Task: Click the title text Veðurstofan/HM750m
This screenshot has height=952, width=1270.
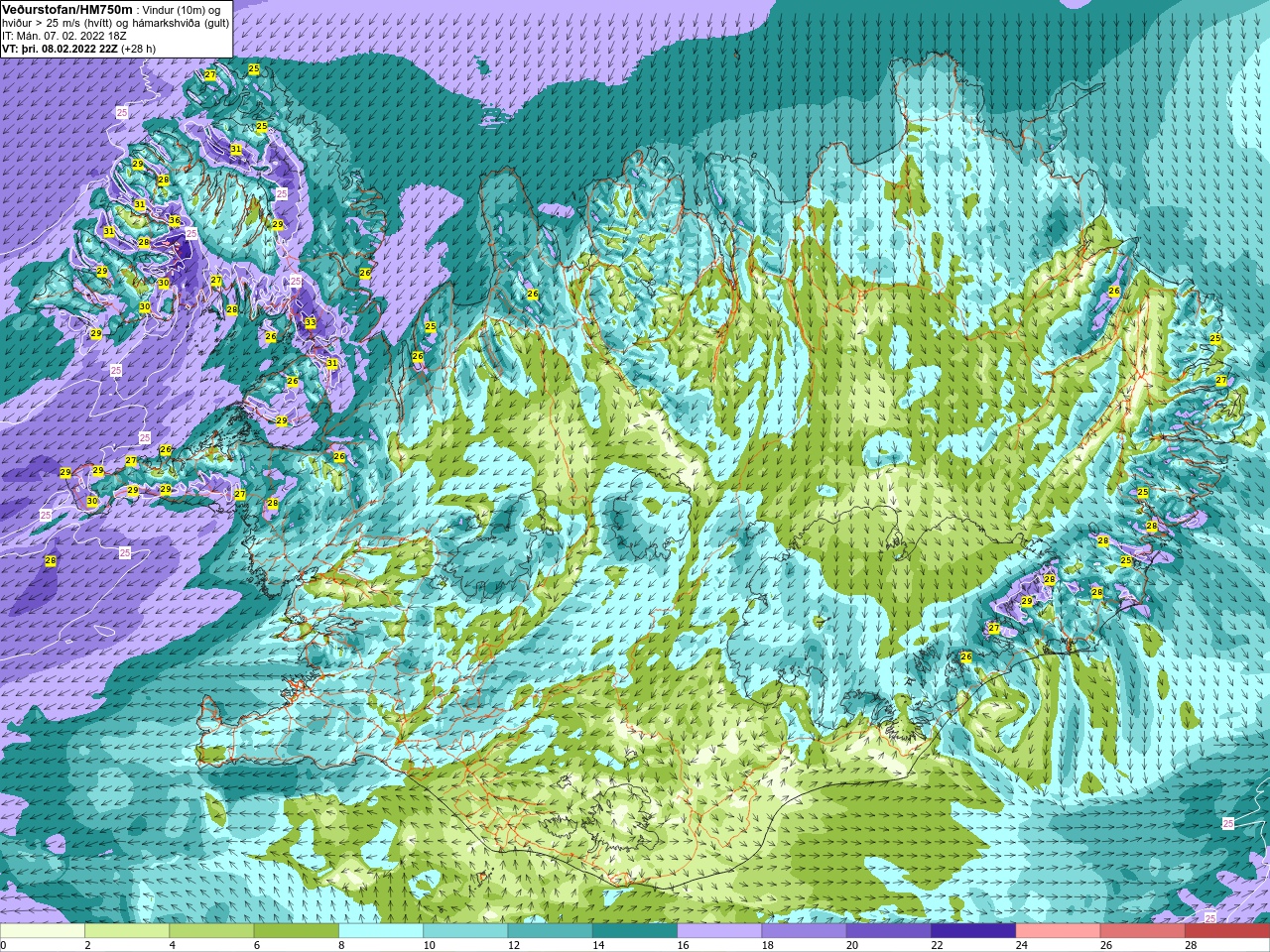Action: (67, 9)
